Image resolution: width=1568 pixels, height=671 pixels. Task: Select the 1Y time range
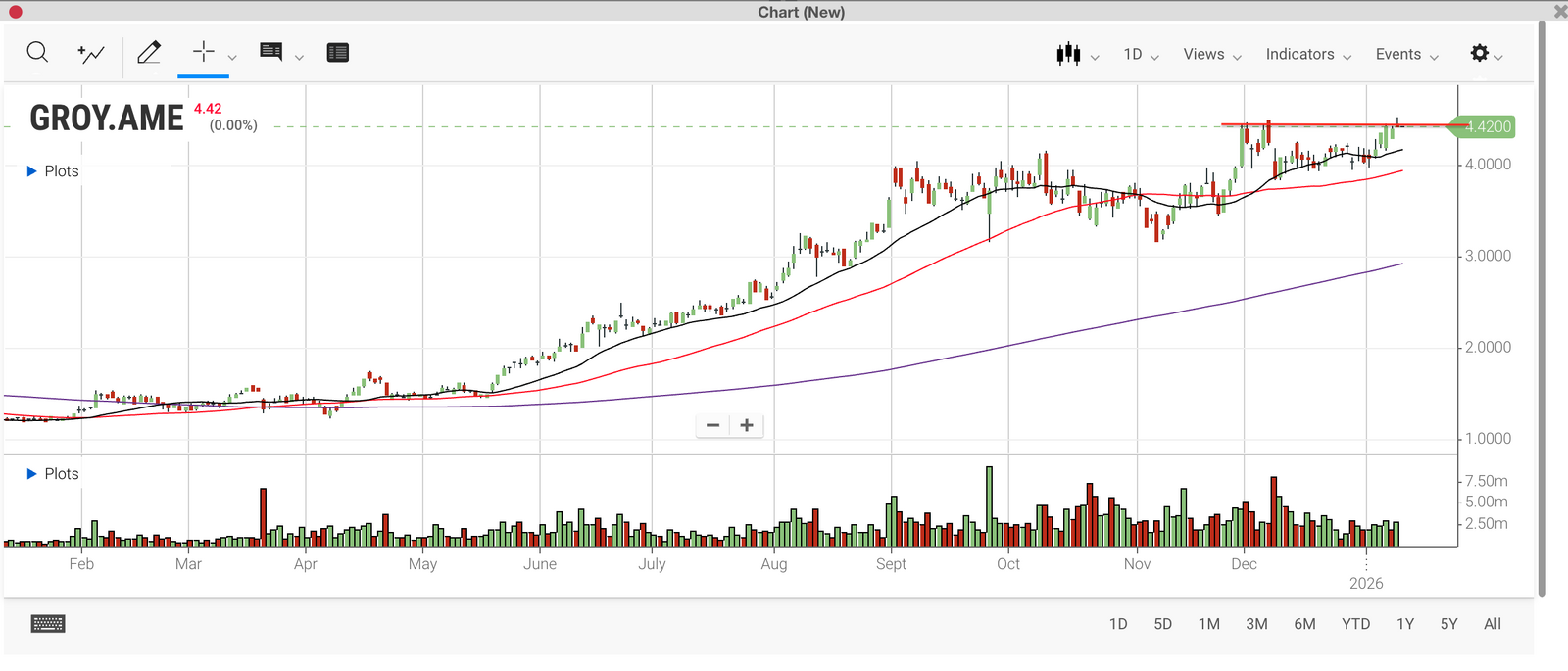tap(1405, 624)
